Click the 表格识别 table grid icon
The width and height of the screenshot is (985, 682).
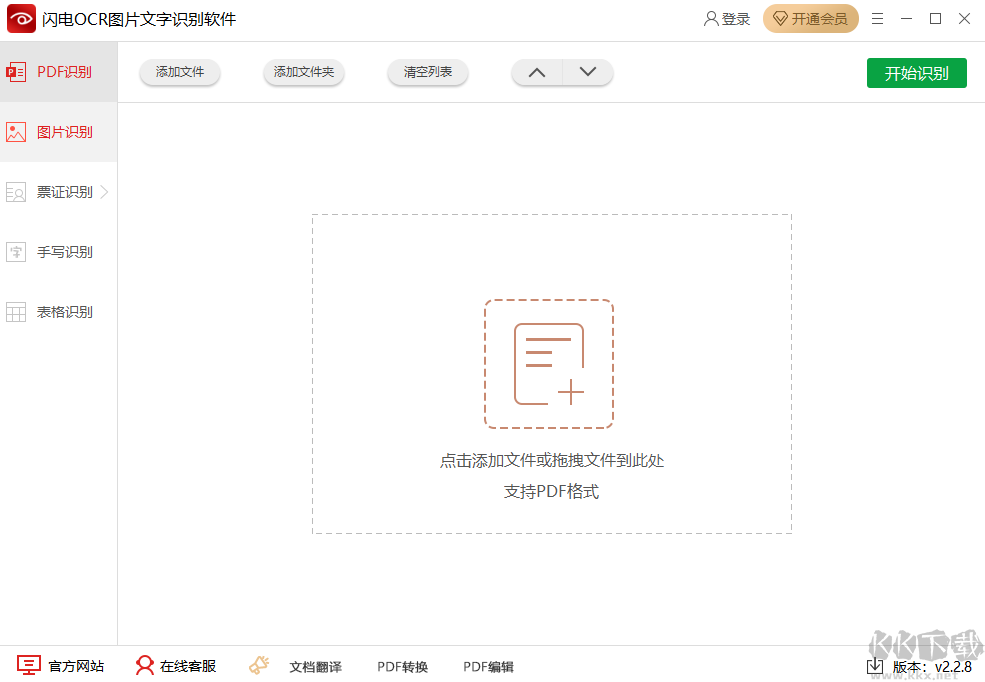pos(16,312)
